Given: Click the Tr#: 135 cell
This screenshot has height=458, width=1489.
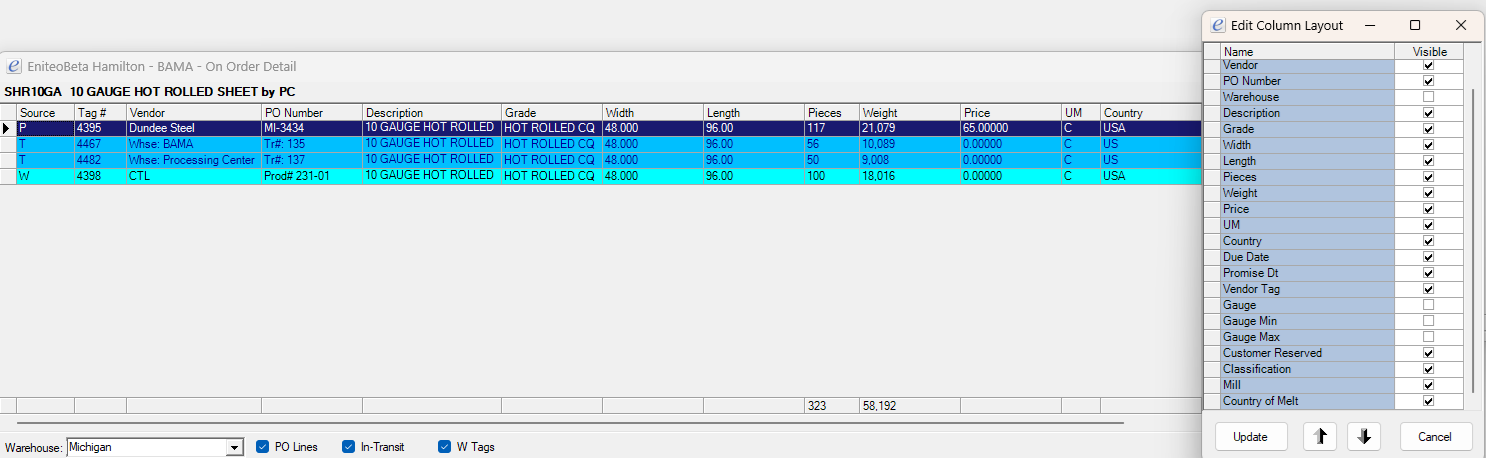Looking at the screenshot, I should click(312, 144).
